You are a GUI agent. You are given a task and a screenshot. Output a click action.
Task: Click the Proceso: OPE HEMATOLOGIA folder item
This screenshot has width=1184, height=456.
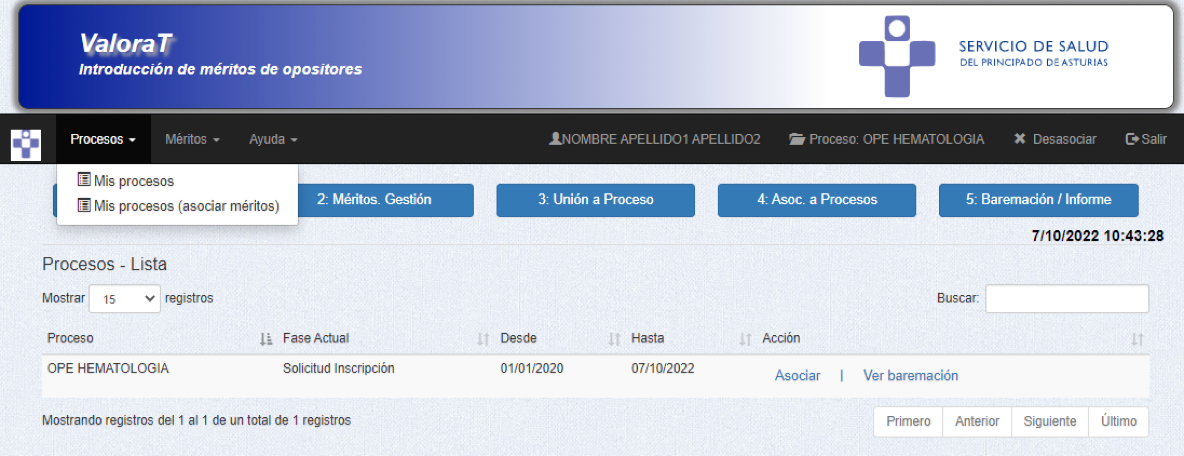pyautogui.click(x=886, y=140)
